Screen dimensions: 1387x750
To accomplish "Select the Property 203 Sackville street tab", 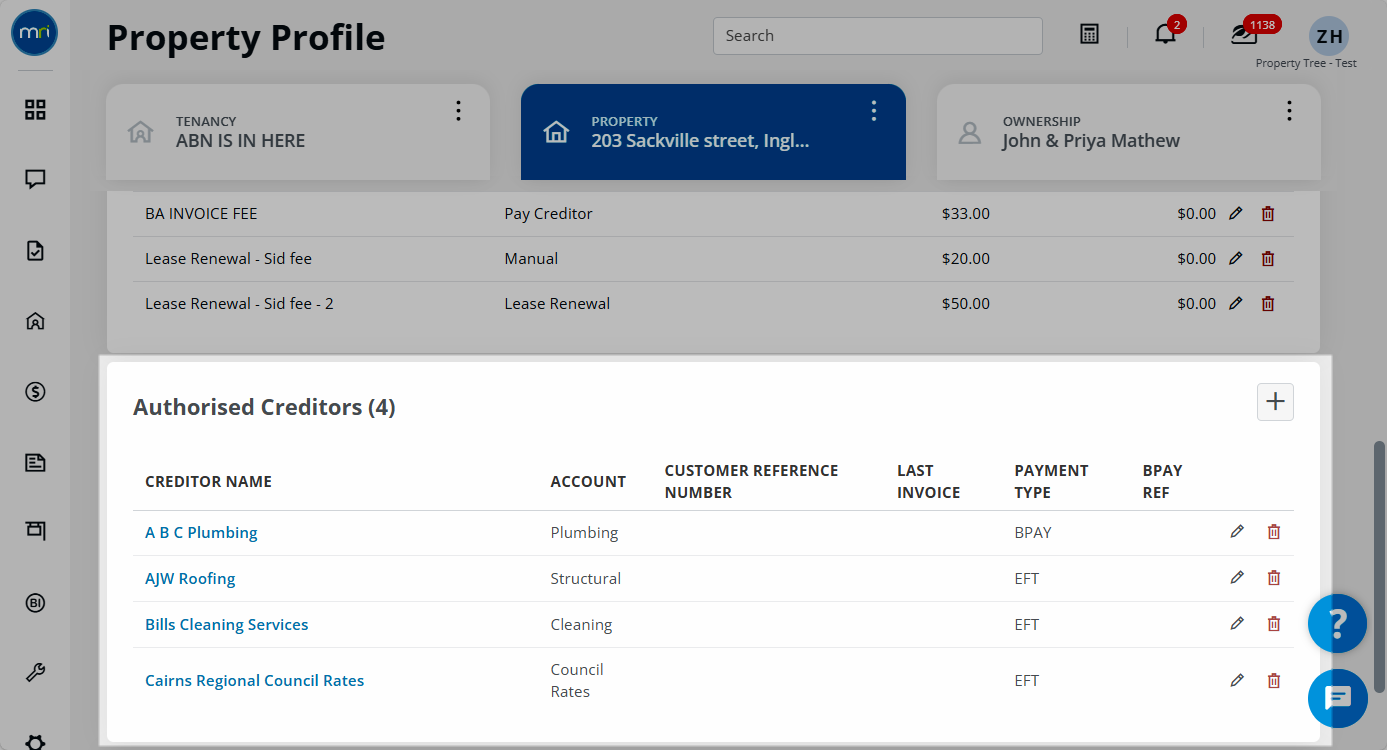I will 713,132.
